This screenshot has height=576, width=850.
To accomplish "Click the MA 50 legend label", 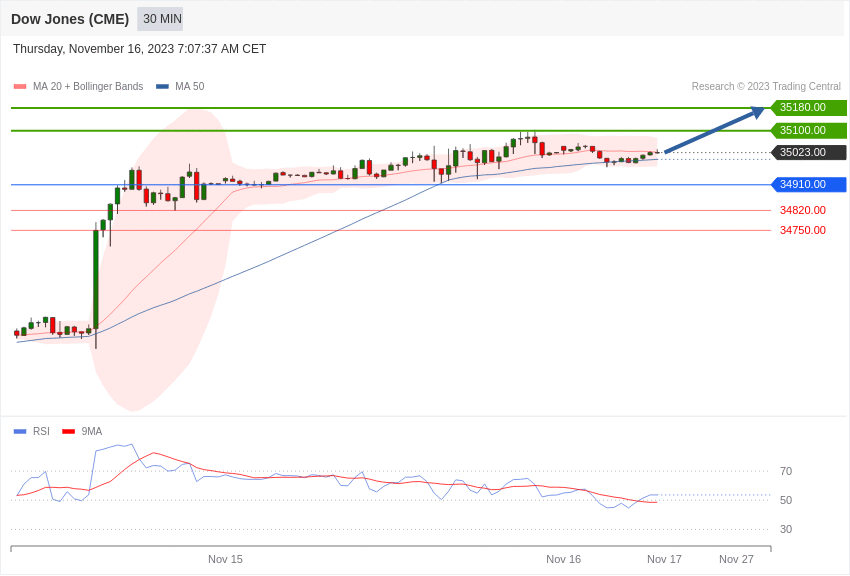I will (190, 87).
